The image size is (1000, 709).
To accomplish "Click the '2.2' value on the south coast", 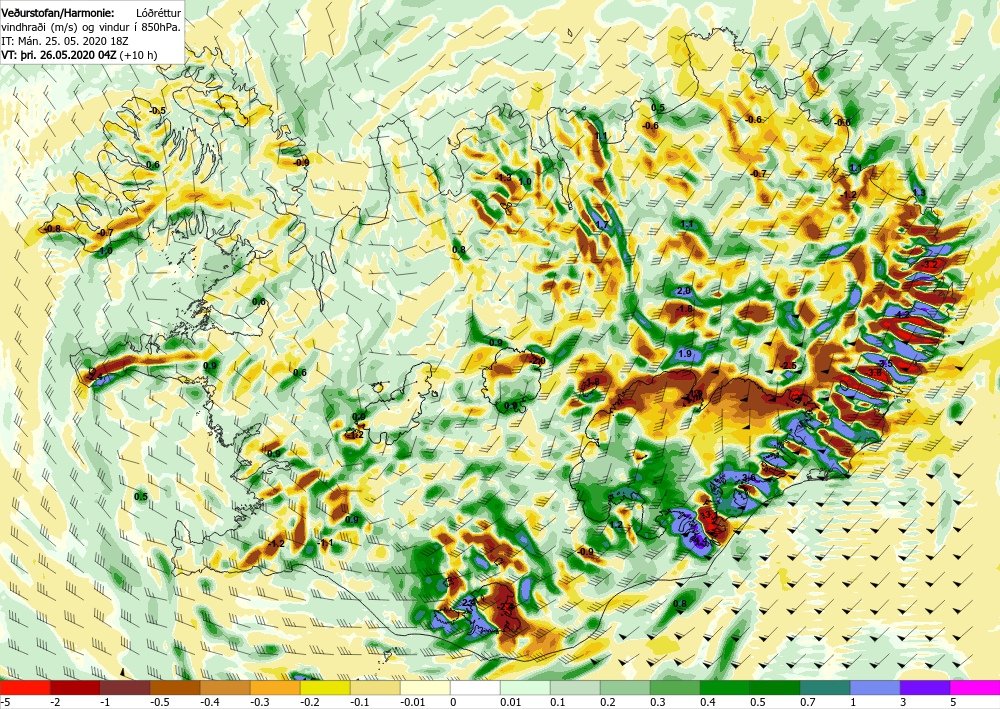I will coord(468,603).
